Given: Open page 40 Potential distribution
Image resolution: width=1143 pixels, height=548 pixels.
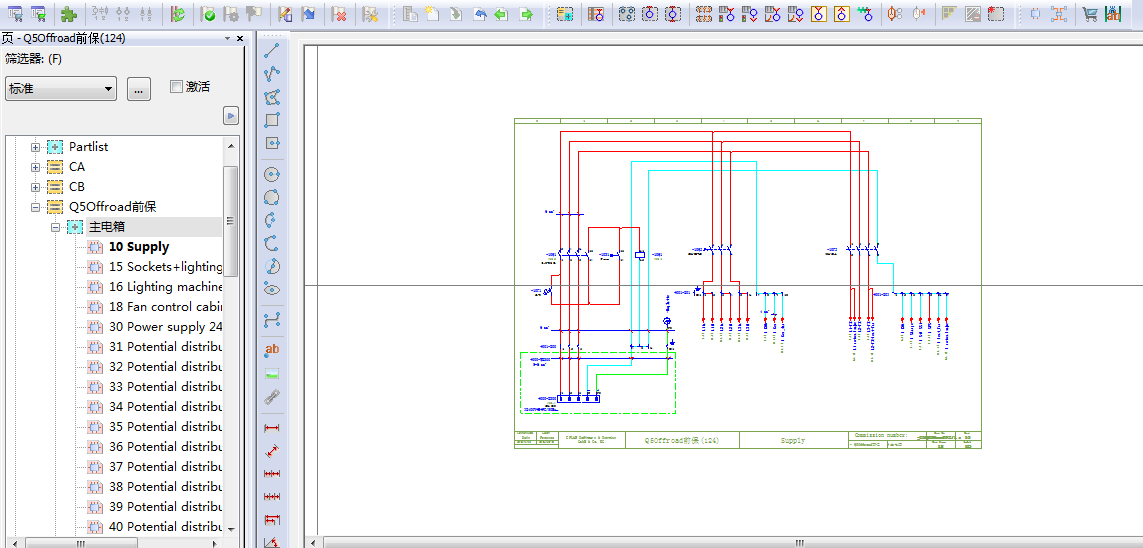Looking at the screenshot, I should point(165,526).
